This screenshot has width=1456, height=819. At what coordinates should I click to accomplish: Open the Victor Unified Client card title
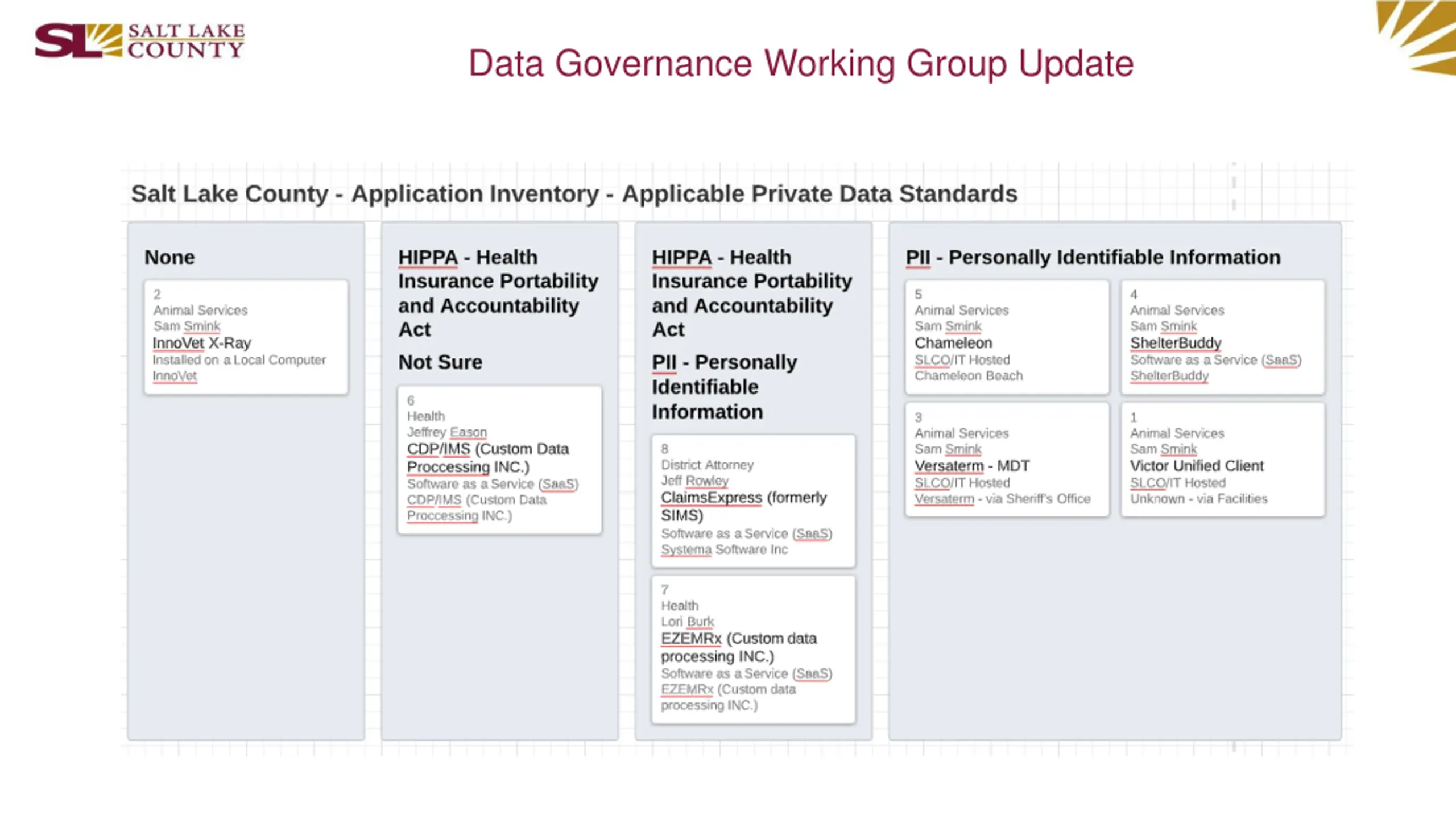[x=1197, y=466]
